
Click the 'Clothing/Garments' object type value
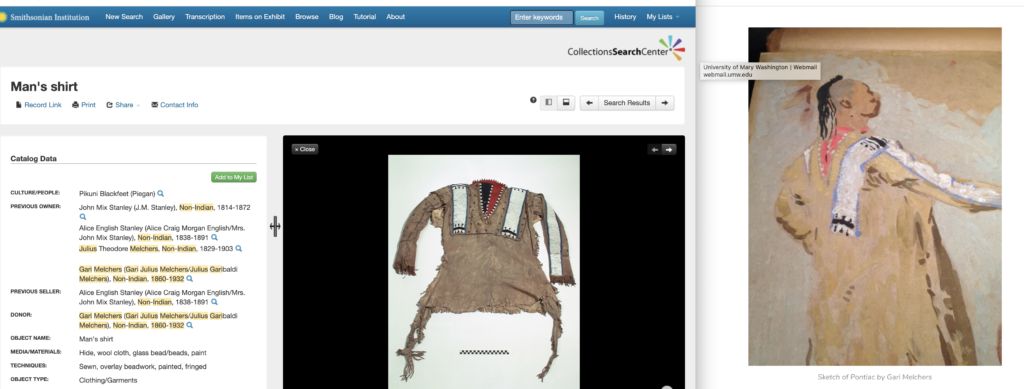(108, 380)
